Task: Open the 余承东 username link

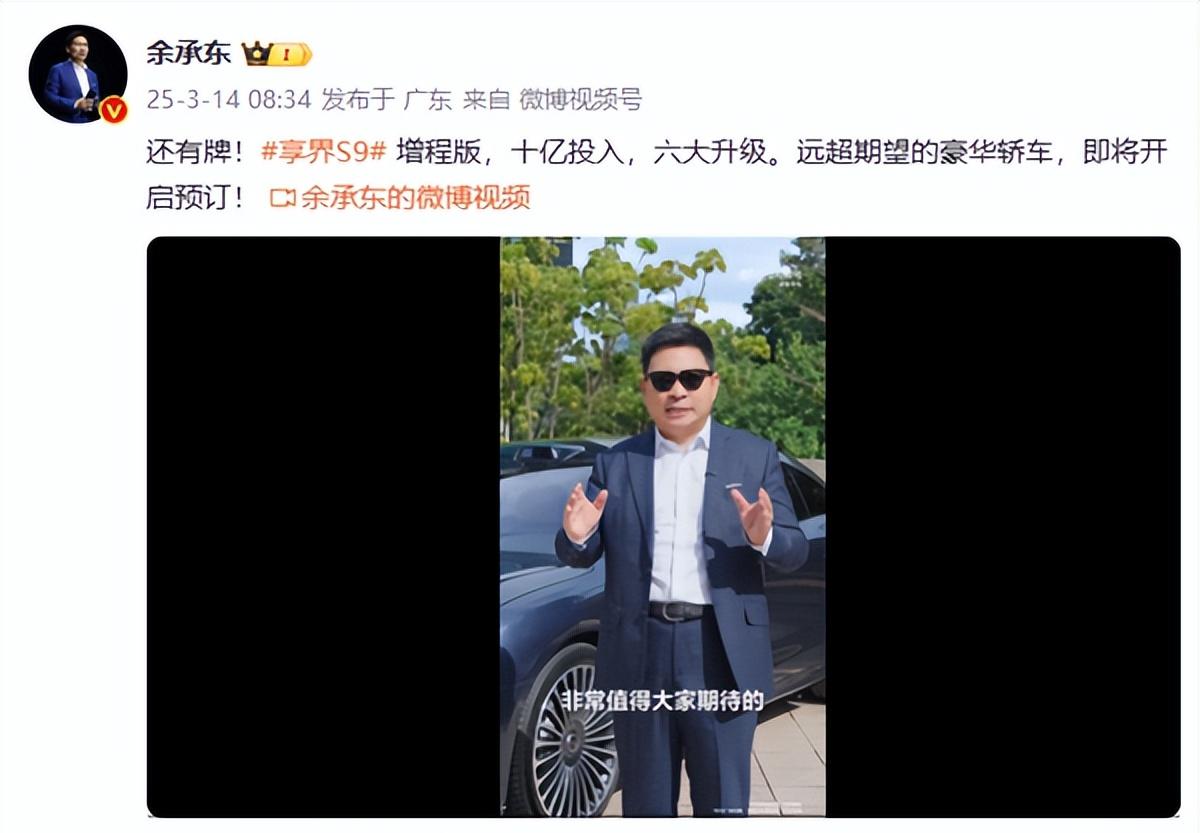Action: pos(188,54)
